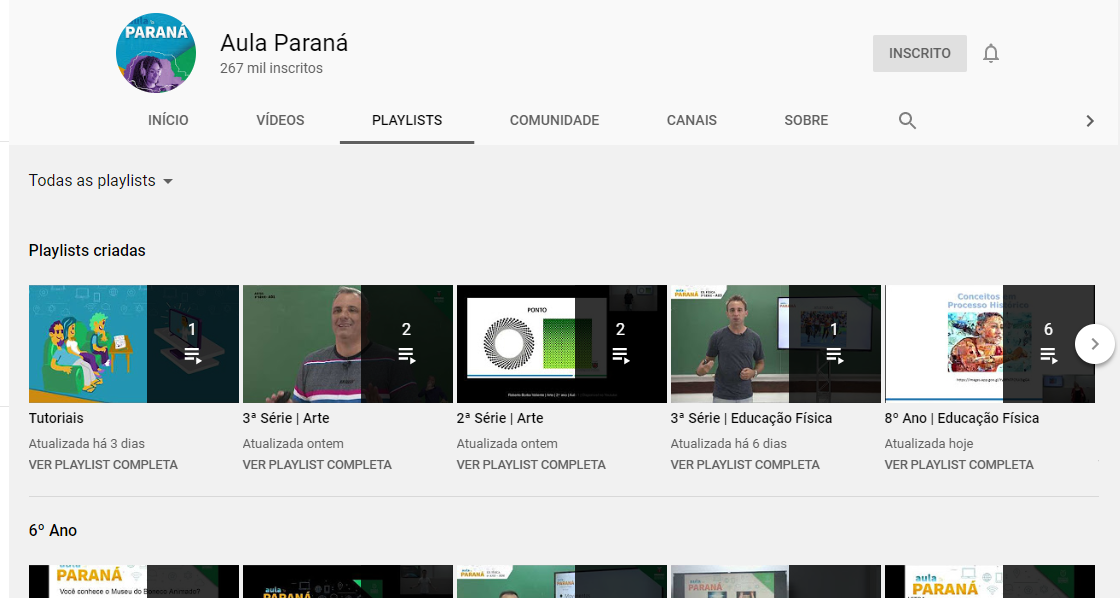The width and height of the screenshot is (1120, 598).
Task: Open the 6º Ano section heading
Action: pyautogui.click(x=53, y=531)
